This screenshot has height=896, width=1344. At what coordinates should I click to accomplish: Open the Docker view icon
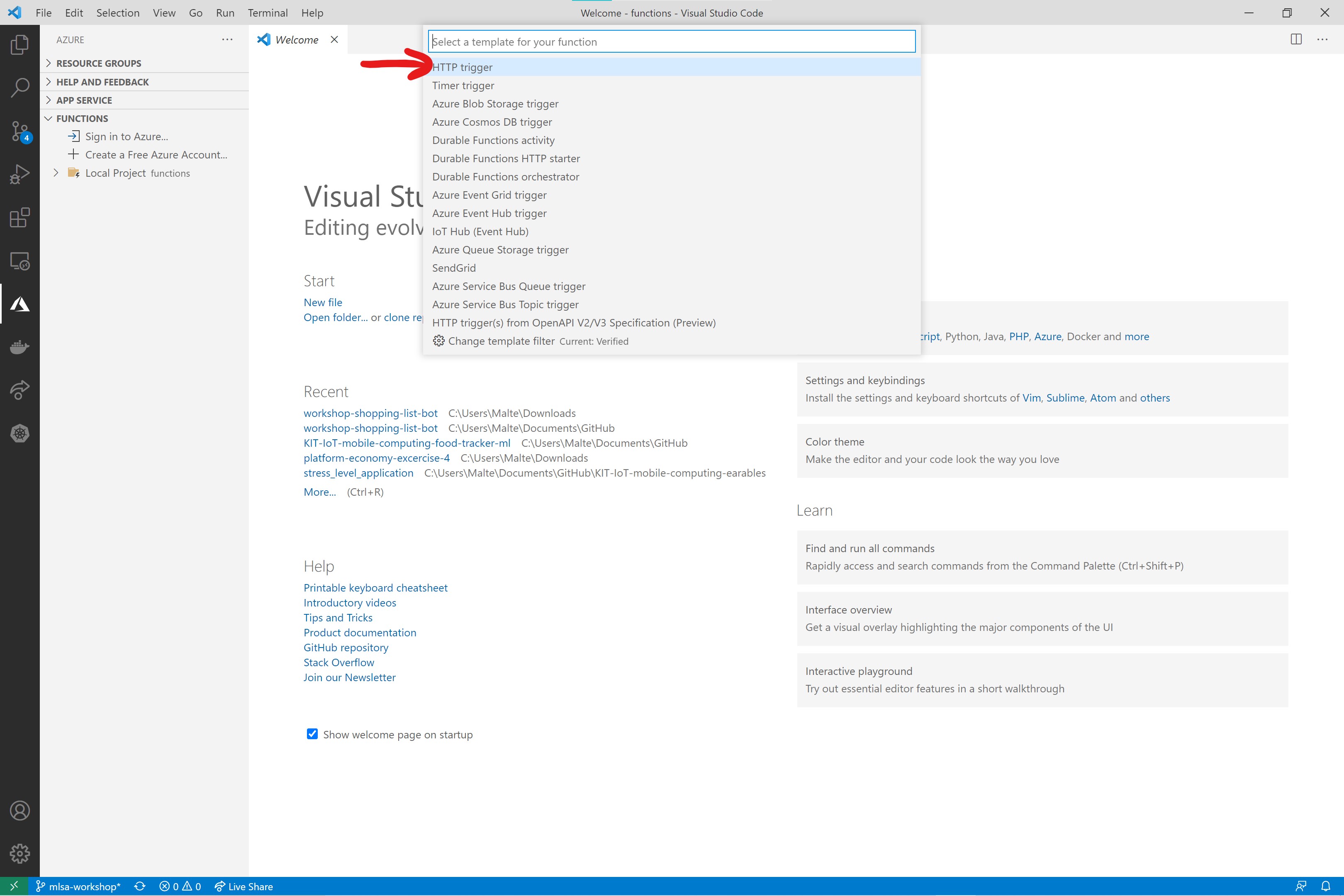19,347
